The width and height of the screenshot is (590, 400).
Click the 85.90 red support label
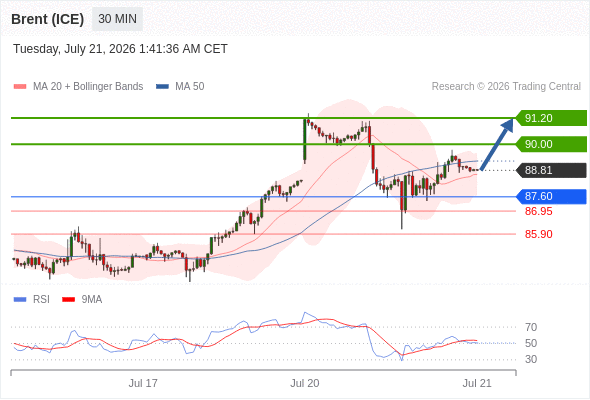538,234
